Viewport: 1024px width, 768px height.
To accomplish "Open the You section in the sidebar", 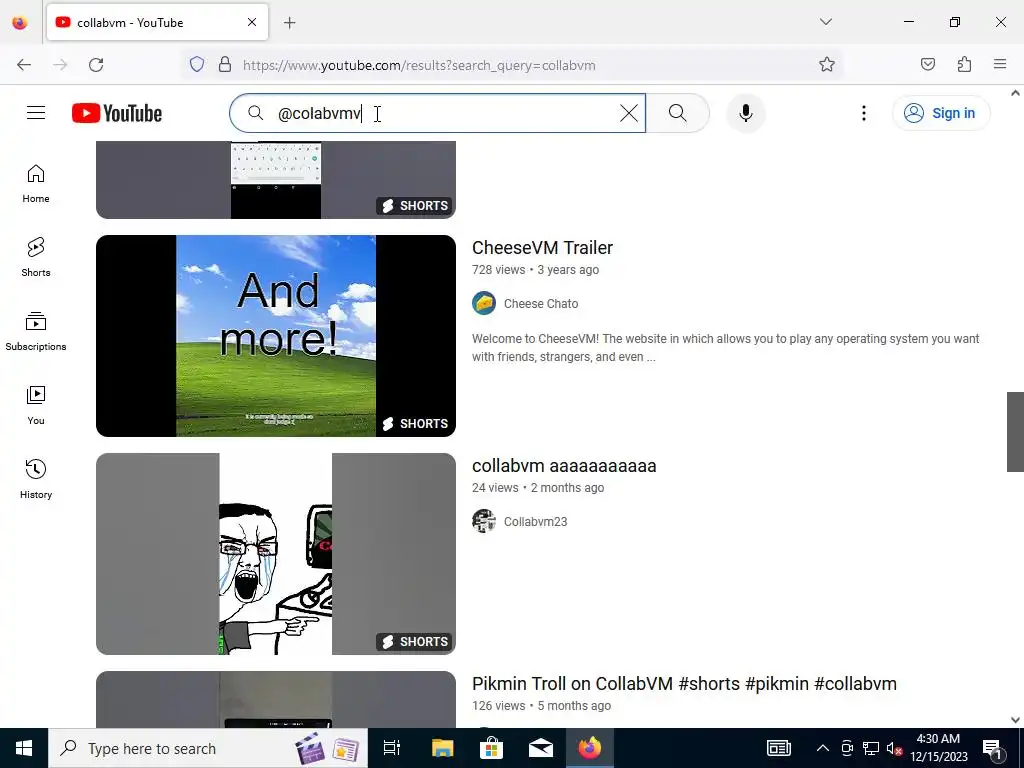I will pos(36,405).
